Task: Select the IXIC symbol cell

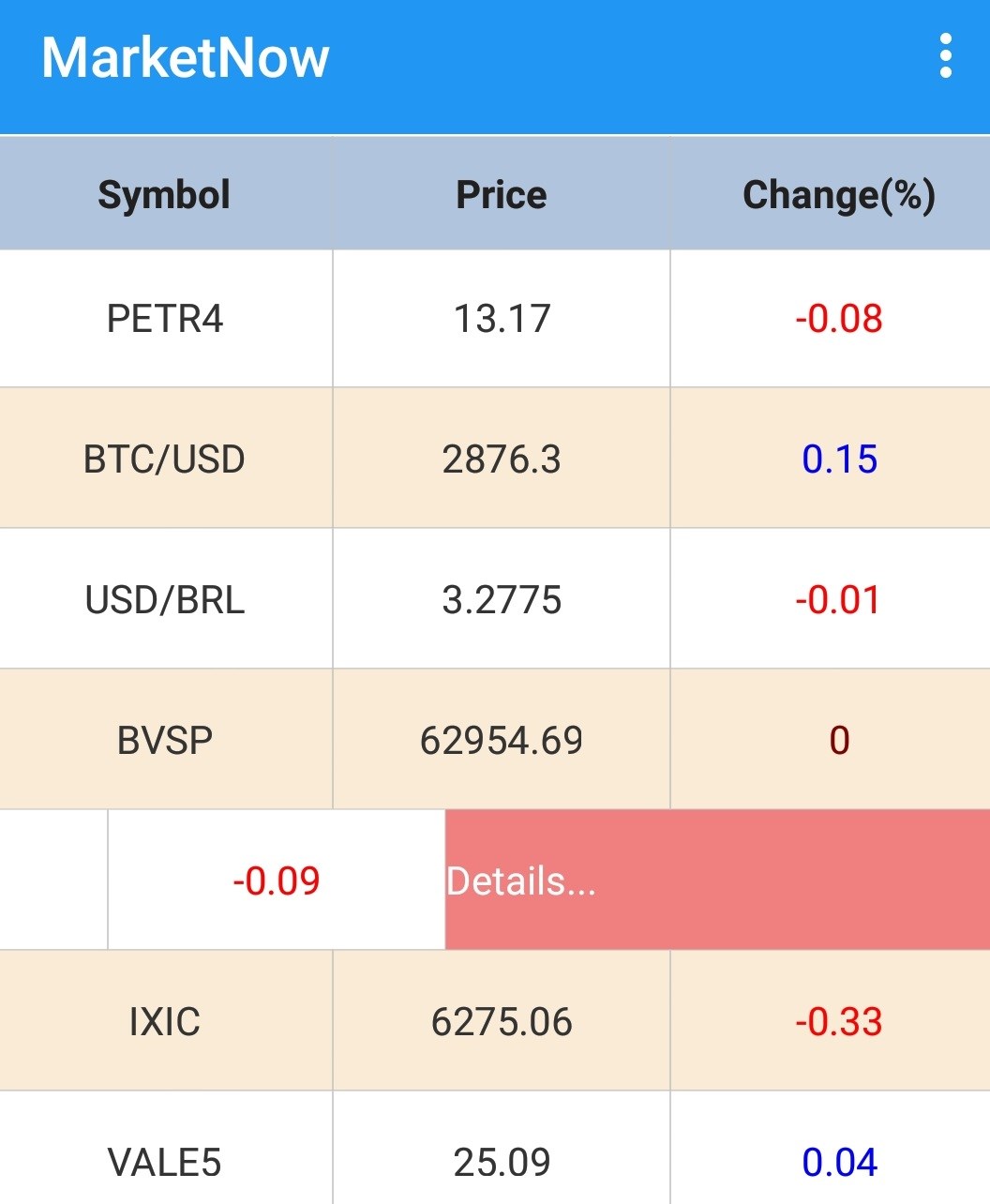Action: tap(165, 1021)
